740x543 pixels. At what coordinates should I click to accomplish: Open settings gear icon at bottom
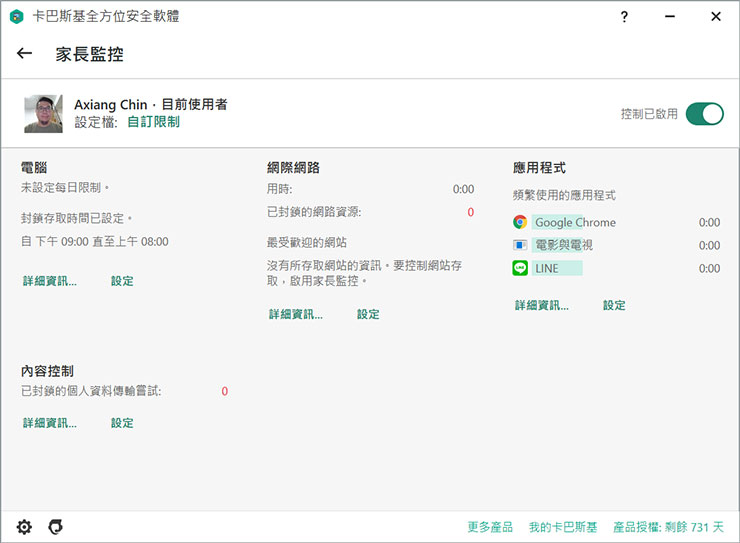24,527
